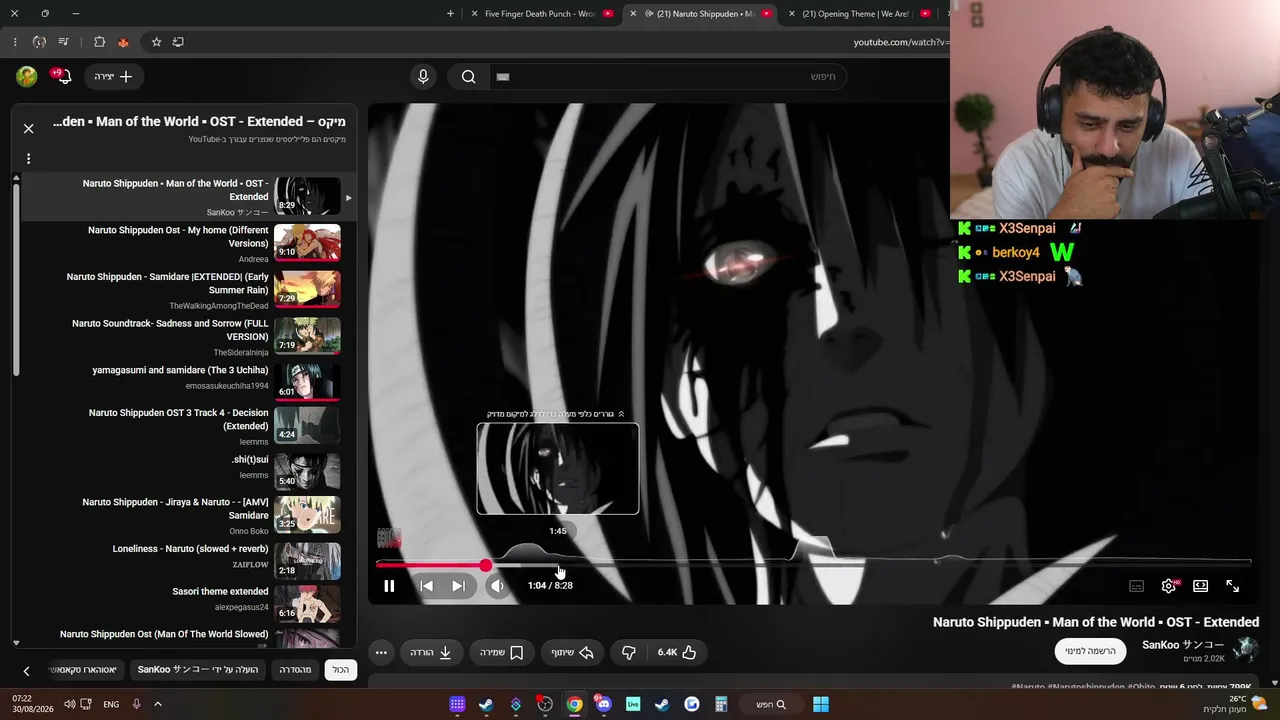This screenshot has width=1280, height=720.
Task: Run search with the magnifier icon
Action: [x=468, y=77]
